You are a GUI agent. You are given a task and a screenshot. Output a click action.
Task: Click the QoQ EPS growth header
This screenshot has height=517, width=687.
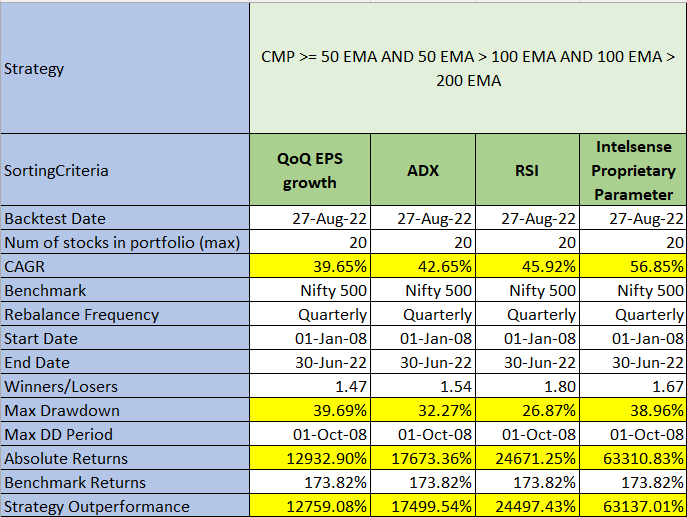309,170
